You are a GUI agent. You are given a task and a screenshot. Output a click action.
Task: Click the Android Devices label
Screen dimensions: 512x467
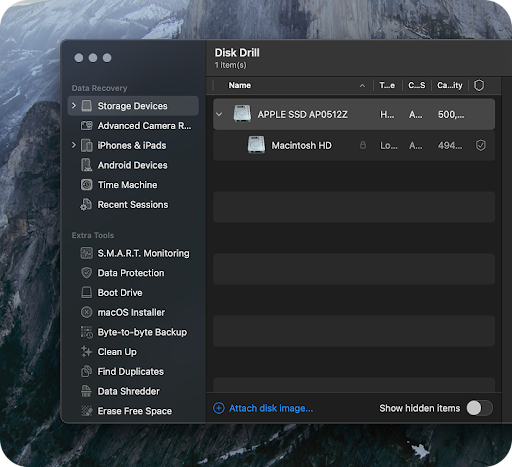132,165
